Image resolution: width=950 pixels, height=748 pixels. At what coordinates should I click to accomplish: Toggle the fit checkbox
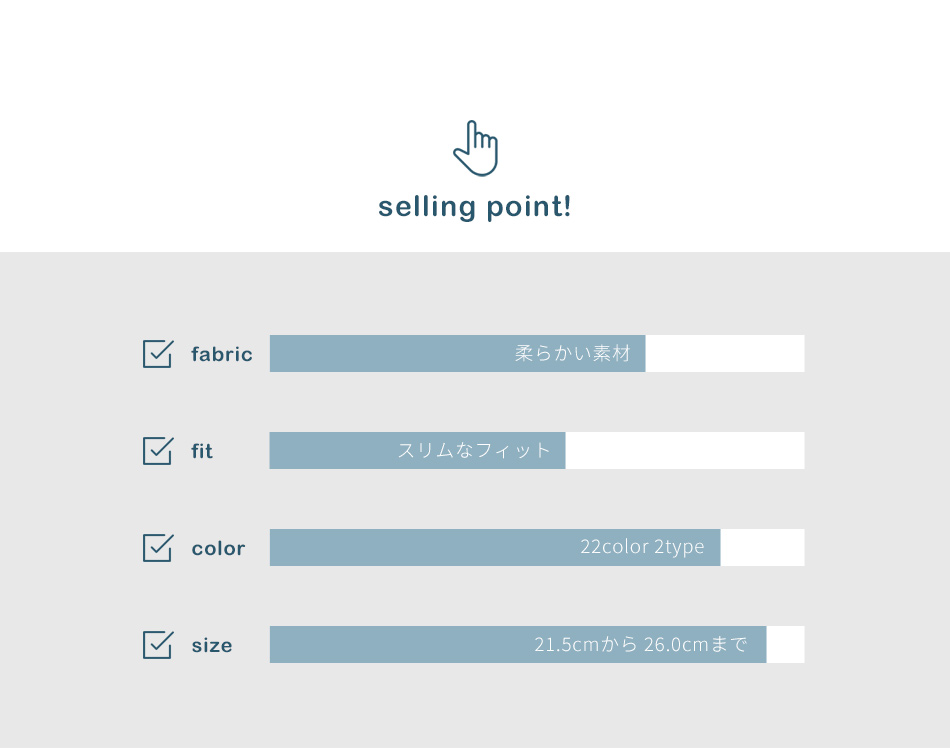[x=158, y=451]
